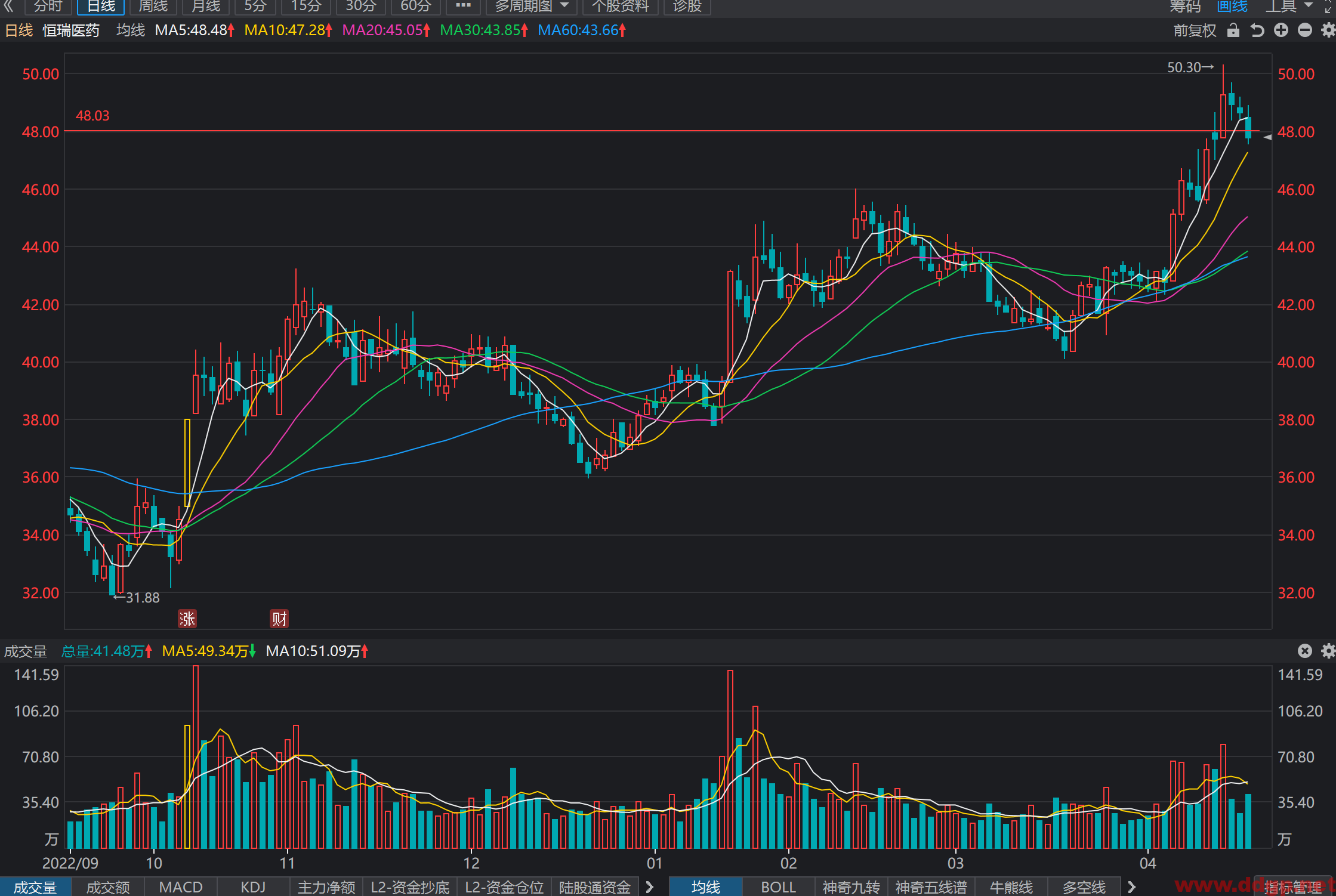Toggle 前复权 price adjustment mode

[x=1195, y=30]
